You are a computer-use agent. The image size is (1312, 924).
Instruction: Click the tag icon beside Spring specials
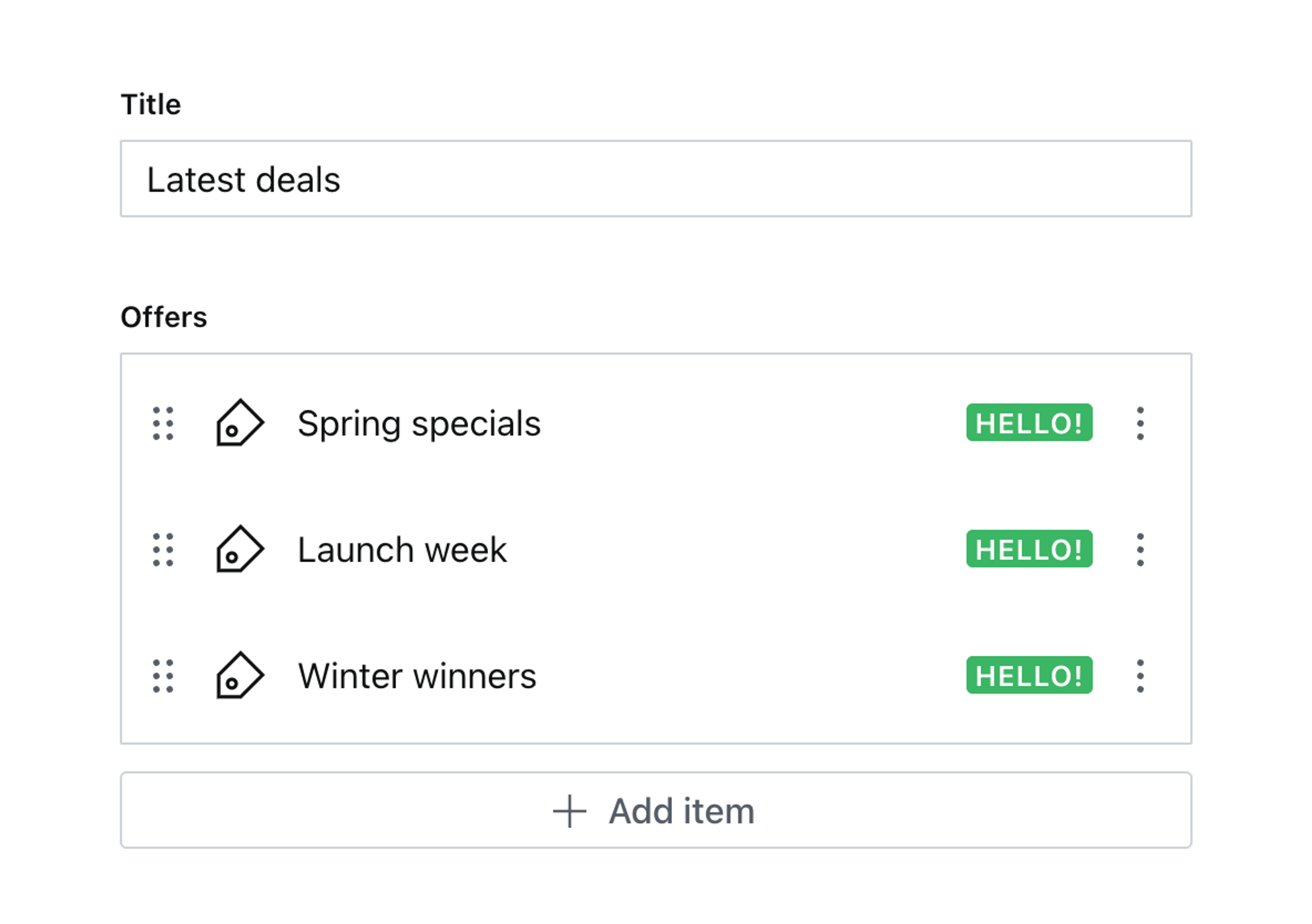click(x=240, y=423)
